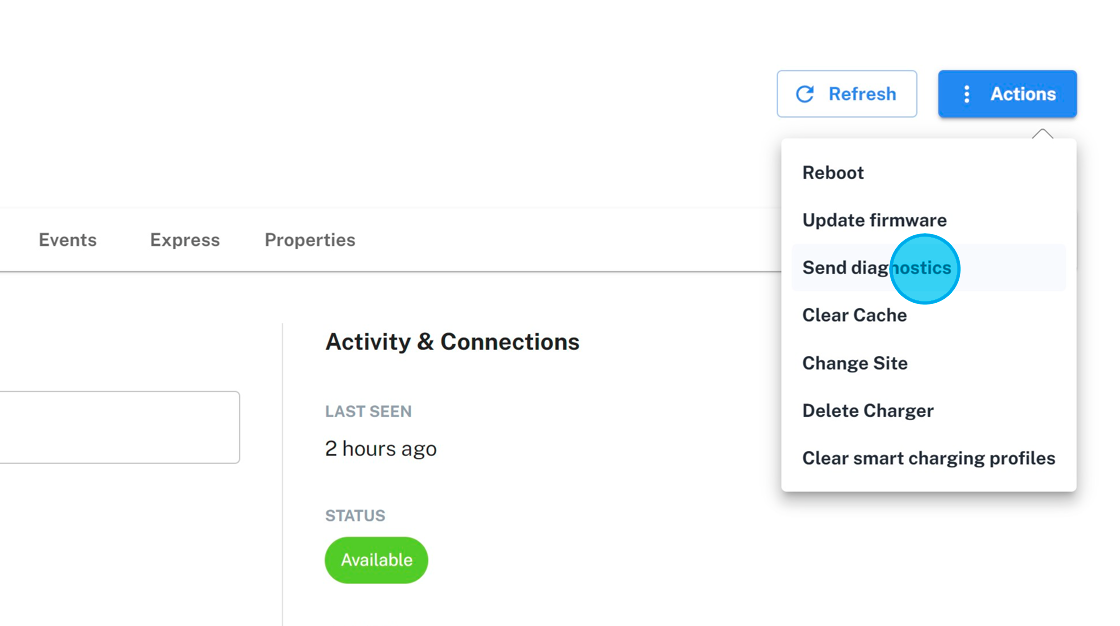Select Reboot from the Actions menu
Screen dimensions: 1120x626
833,173
